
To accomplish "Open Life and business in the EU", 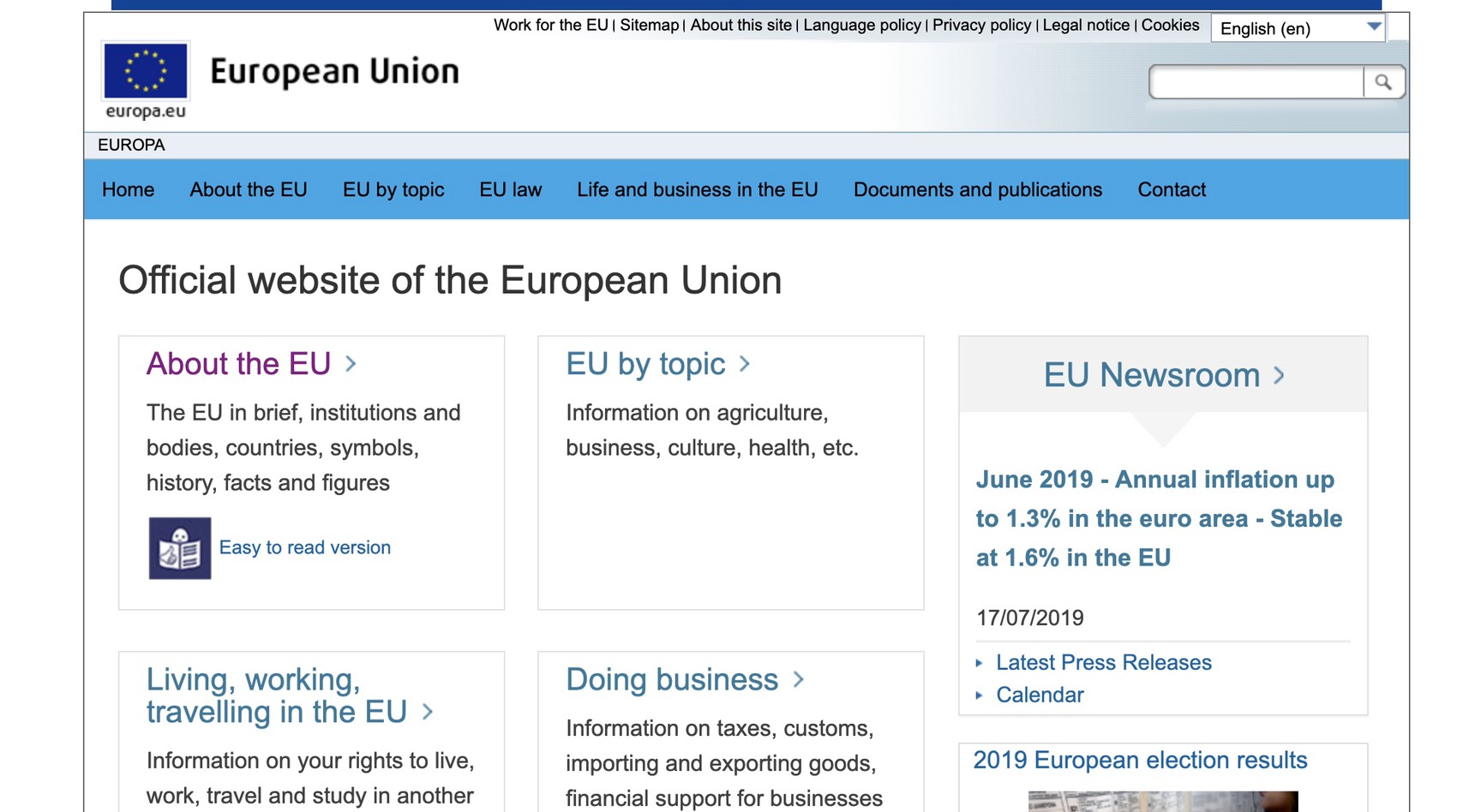I will click(698, 189).
